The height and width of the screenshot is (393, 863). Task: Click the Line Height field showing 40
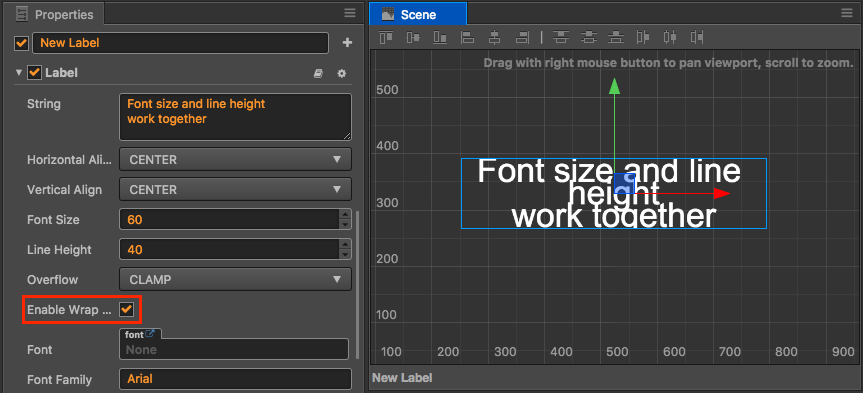click(229, 249)
